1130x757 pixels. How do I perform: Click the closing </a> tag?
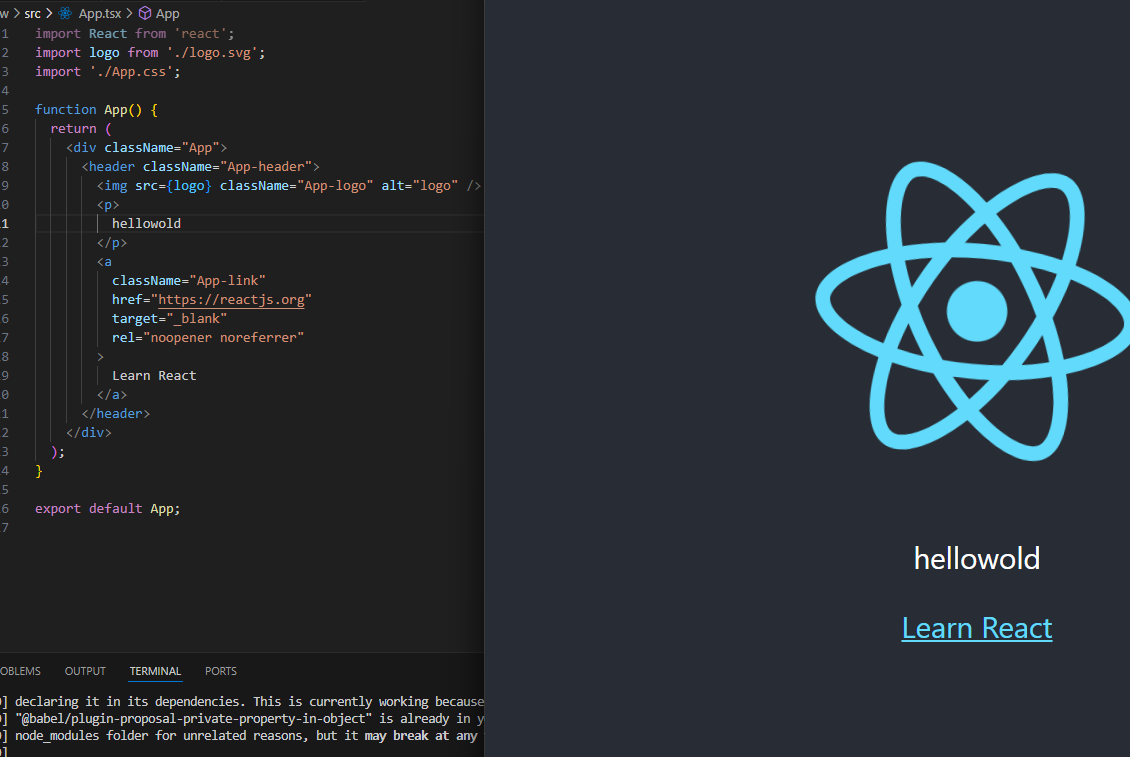[112, 394]
